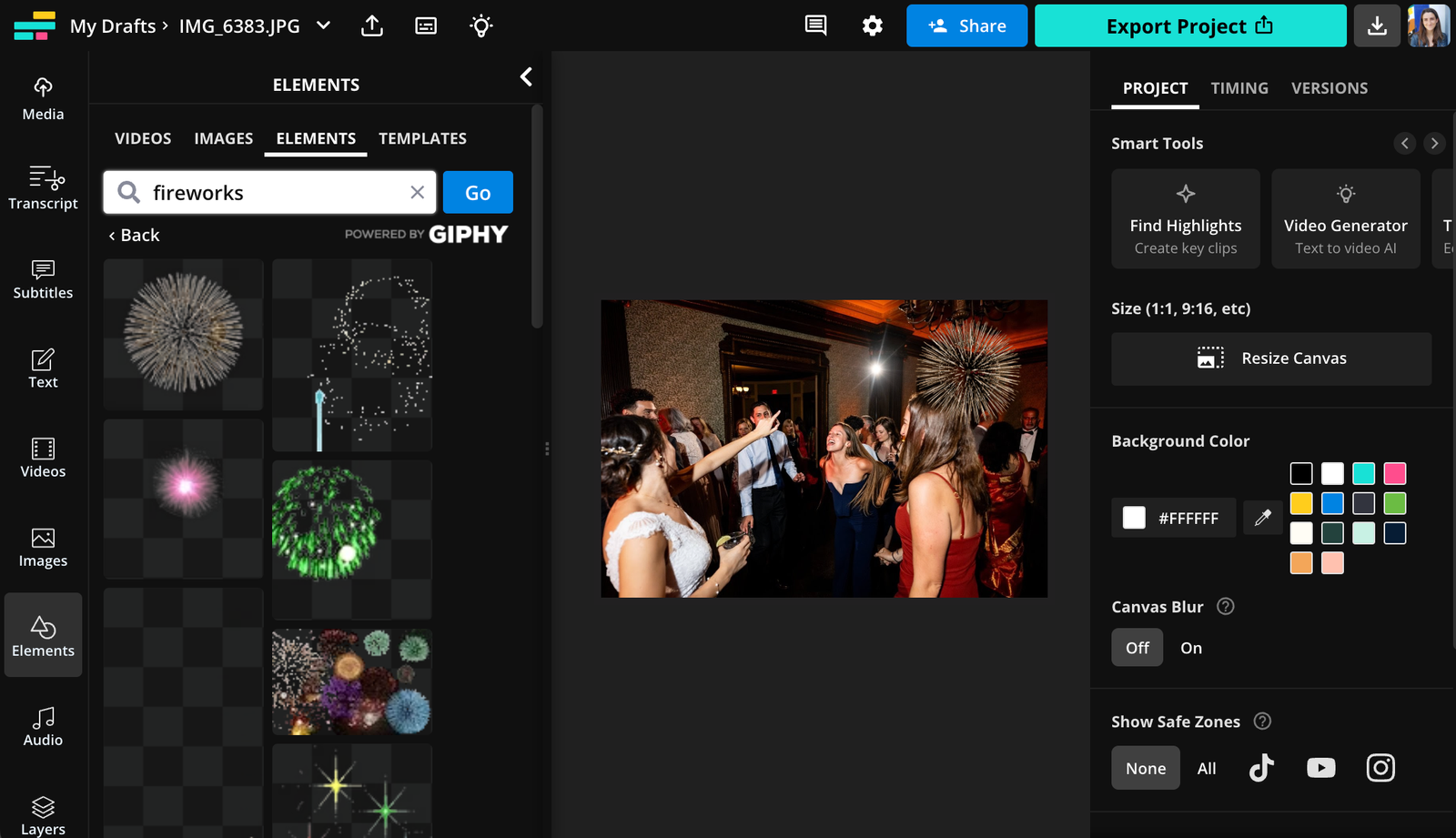Select the Text tool in sidebar
The height and width of the screenshot is (838, 1456).
coord(43,368)
